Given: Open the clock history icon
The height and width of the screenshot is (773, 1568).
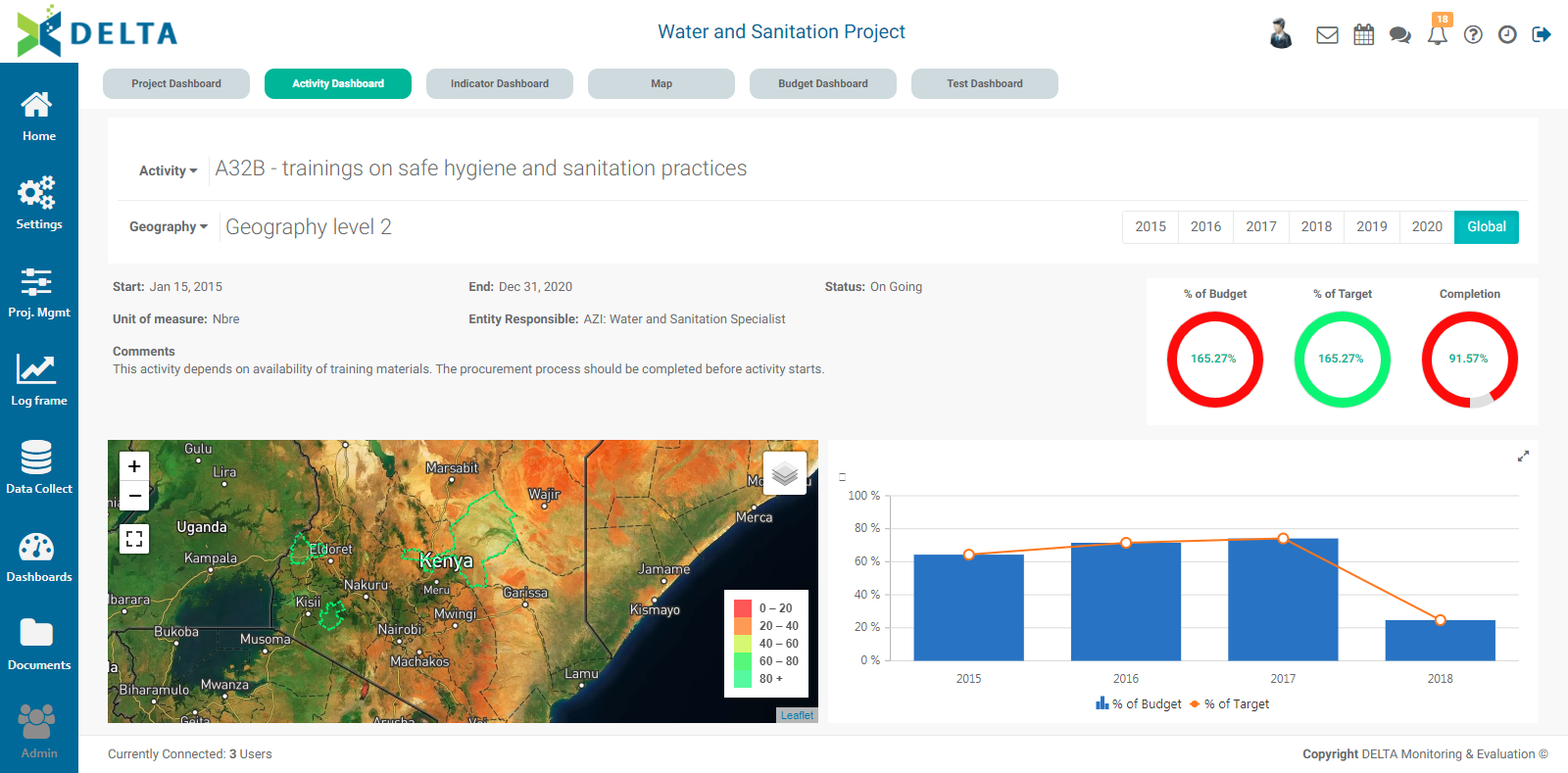Looking at the screenshot, I should (x=1507, y=35).
